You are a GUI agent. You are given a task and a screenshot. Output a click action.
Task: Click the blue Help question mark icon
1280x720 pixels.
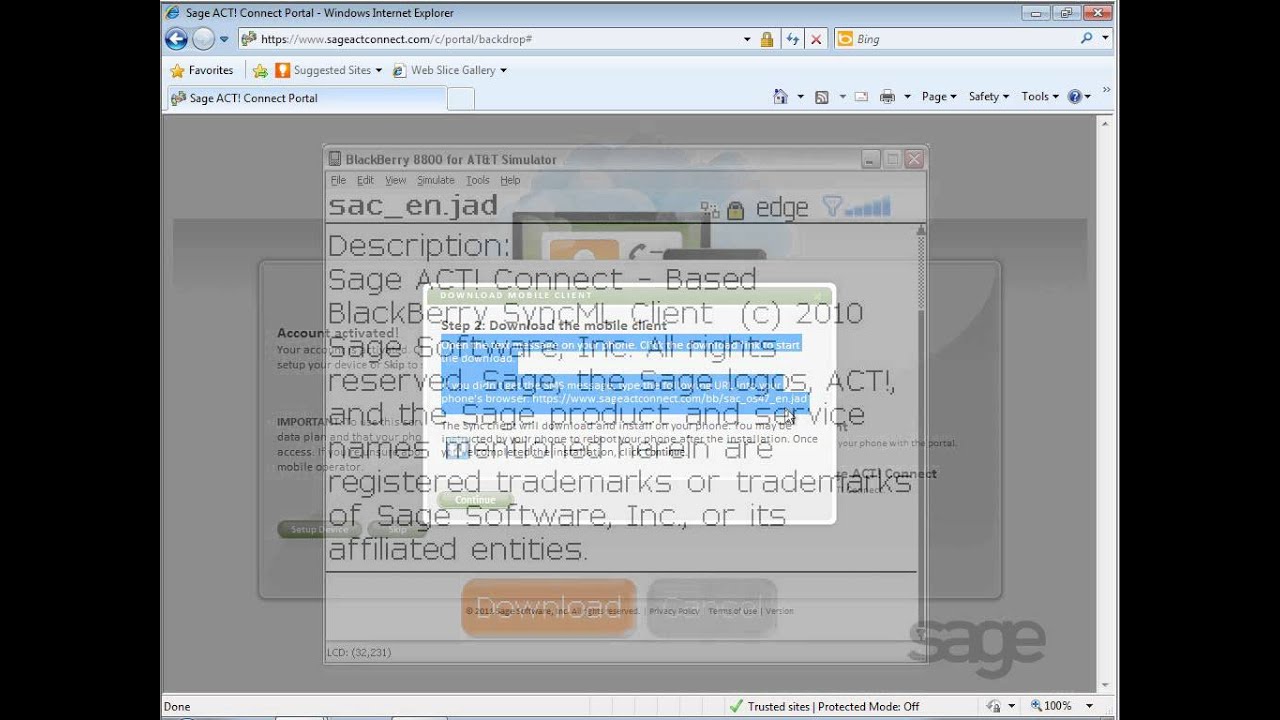point(1075,97)
